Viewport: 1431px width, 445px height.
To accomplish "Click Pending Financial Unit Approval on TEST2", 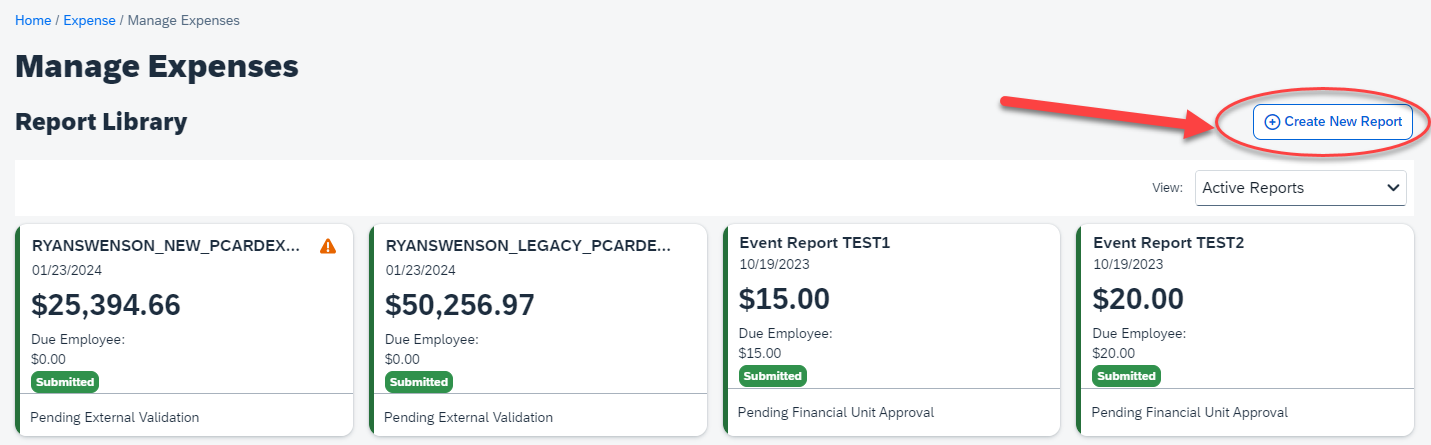I will (1190, 412).
